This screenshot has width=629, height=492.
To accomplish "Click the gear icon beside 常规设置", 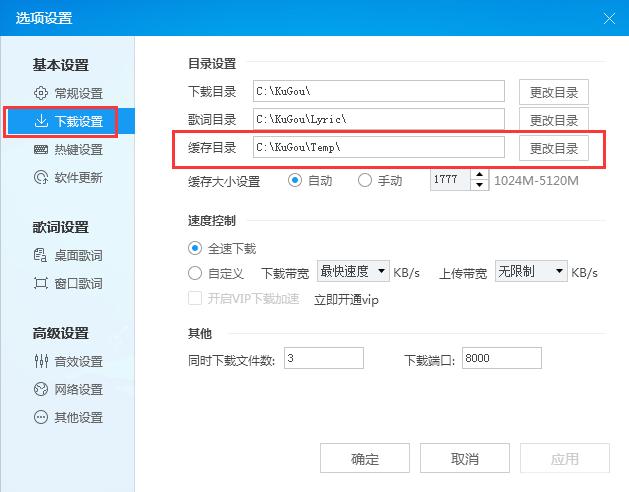I will click(41, 93).
